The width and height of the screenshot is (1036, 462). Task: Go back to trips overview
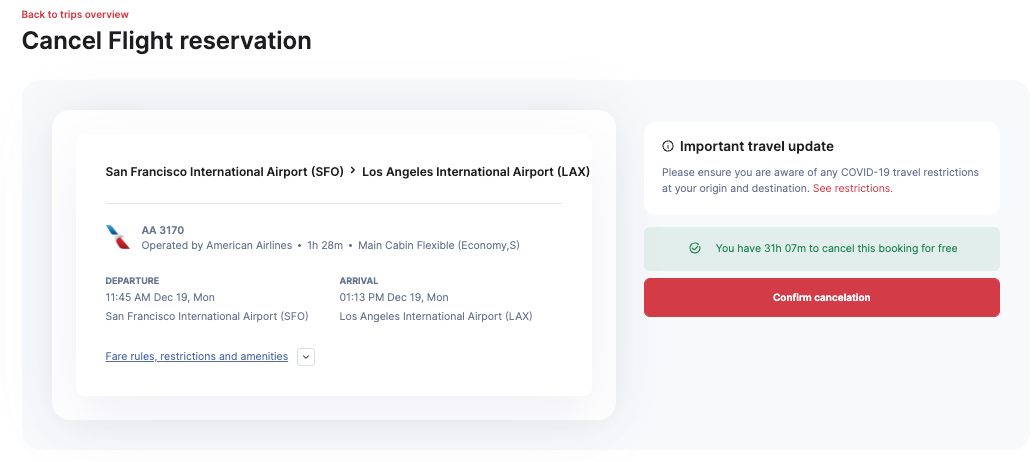point(75,14)
